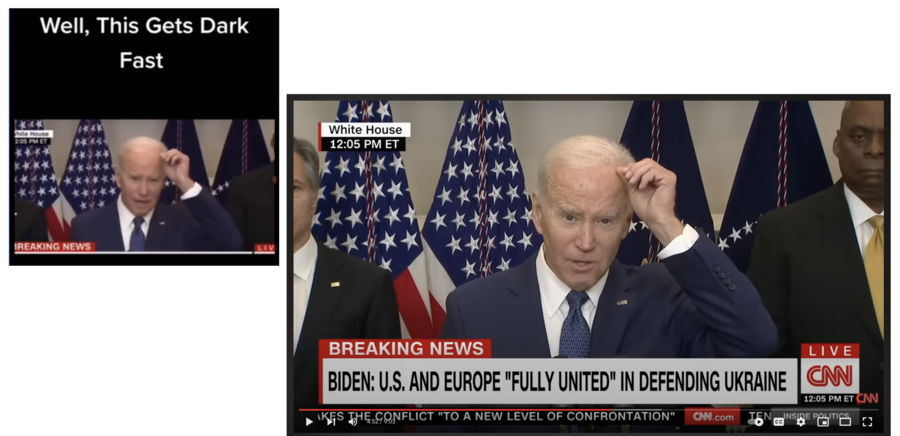Turn on closed captions
This screenshot has height=436, width=900.
[x=779, y=422]
